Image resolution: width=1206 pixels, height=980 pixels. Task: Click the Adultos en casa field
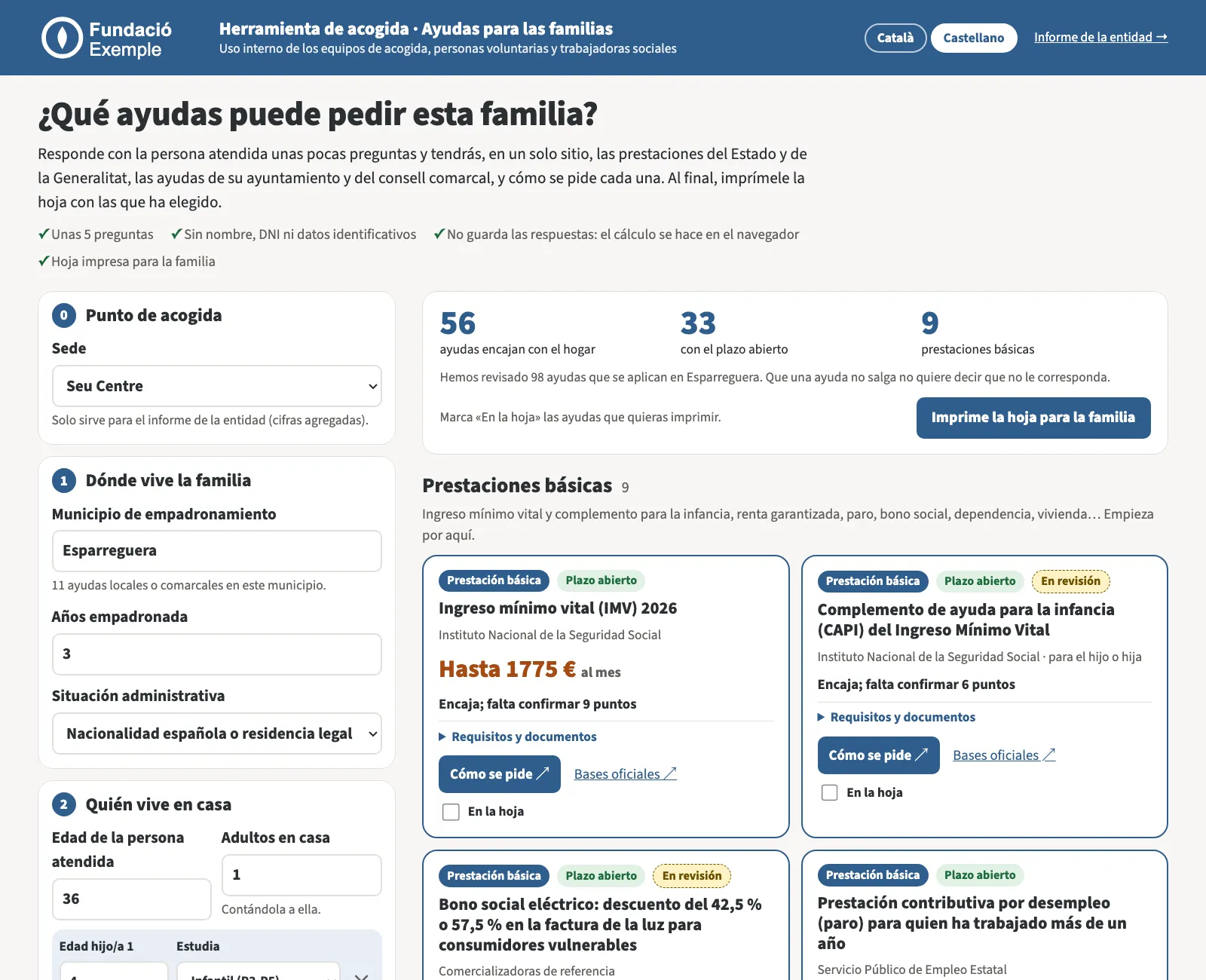click(301, 875)
